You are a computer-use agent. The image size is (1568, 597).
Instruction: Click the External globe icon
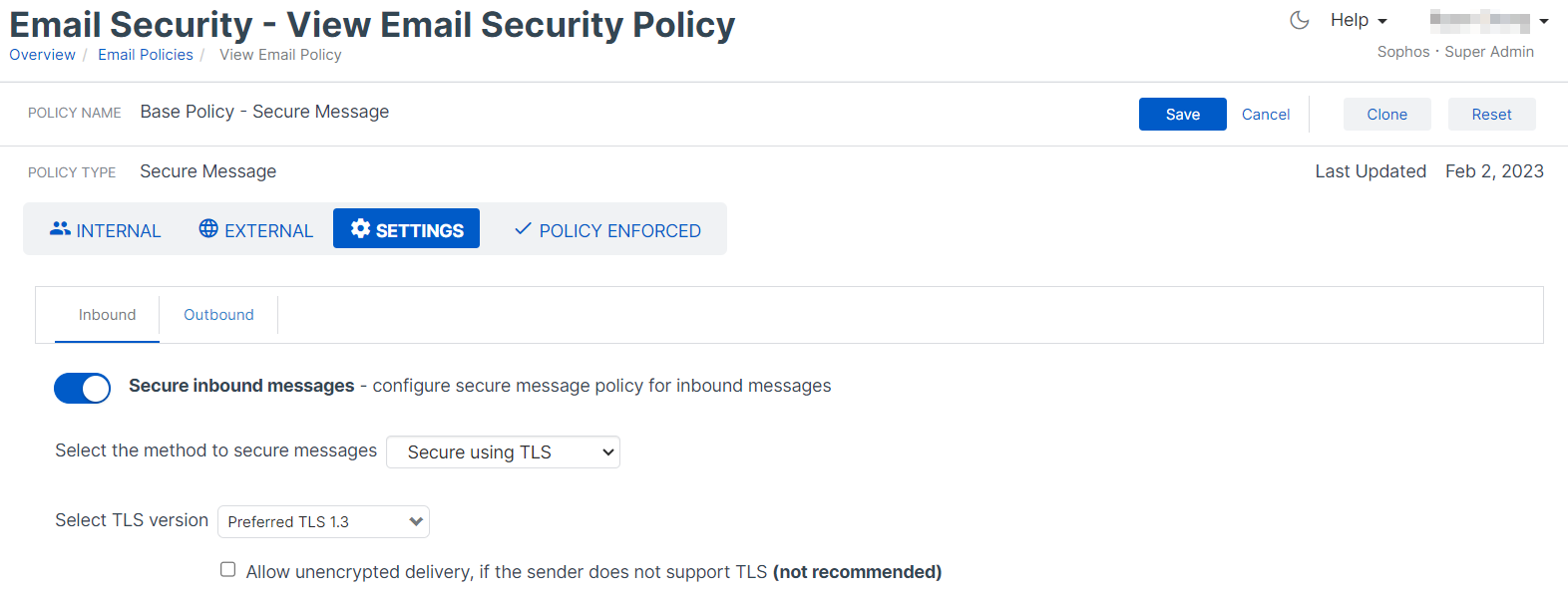(x=208, y=229)
